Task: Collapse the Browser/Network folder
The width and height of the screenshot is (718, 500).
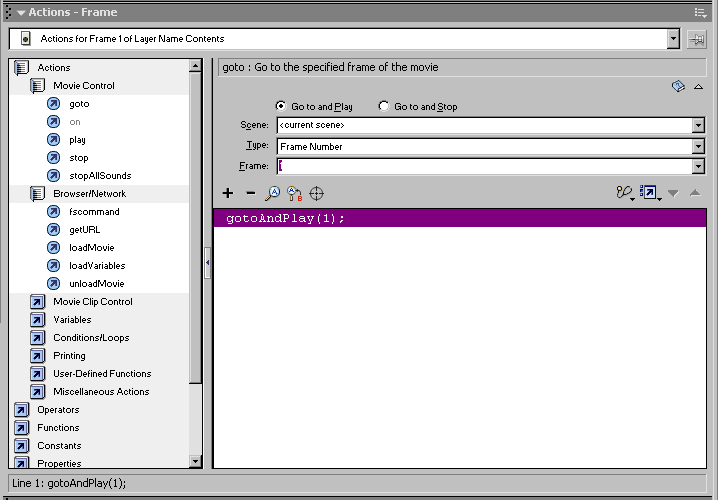Action: coord(37,194)
